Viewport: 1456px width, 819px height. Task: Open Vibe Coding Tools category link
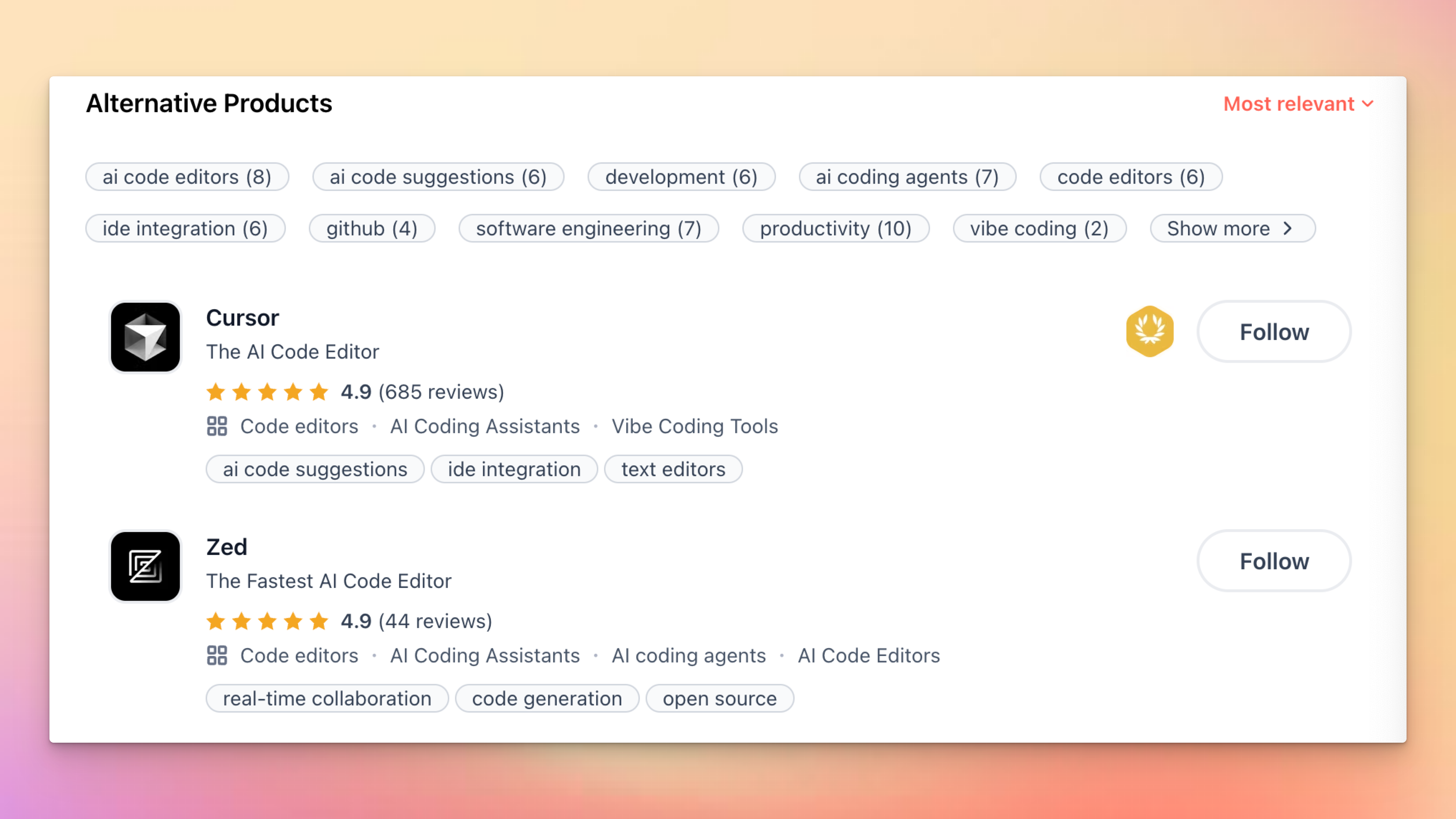pos(694,426)
